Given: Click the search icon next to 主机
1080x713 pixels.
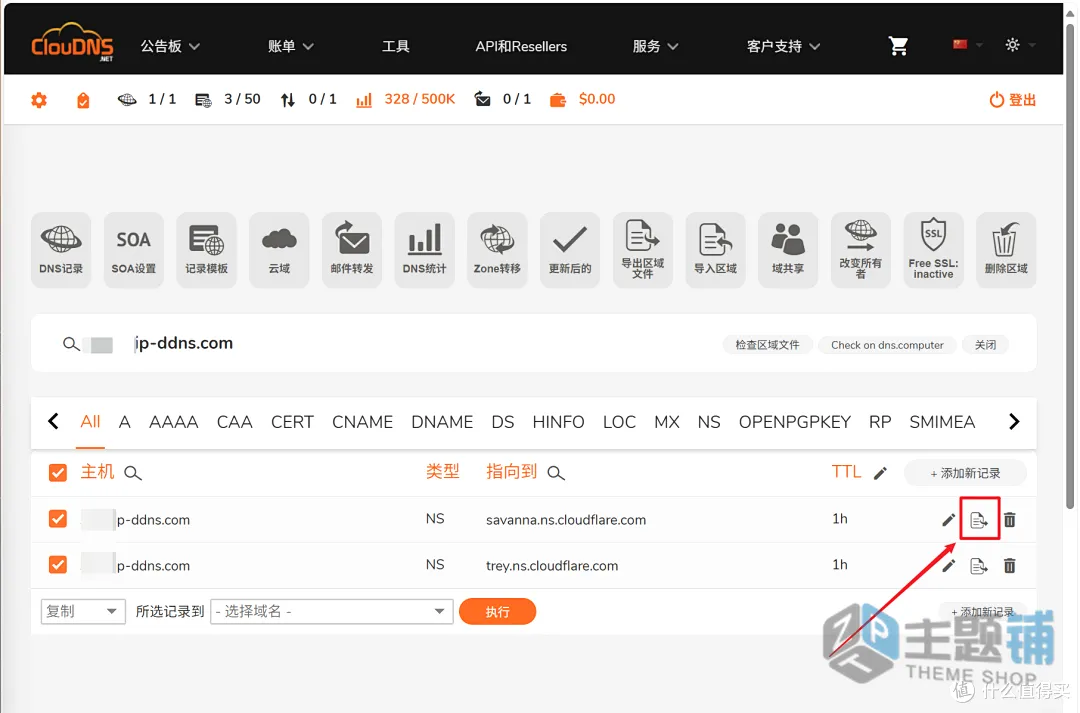Looking at the screenshot, I should (133, 473).
